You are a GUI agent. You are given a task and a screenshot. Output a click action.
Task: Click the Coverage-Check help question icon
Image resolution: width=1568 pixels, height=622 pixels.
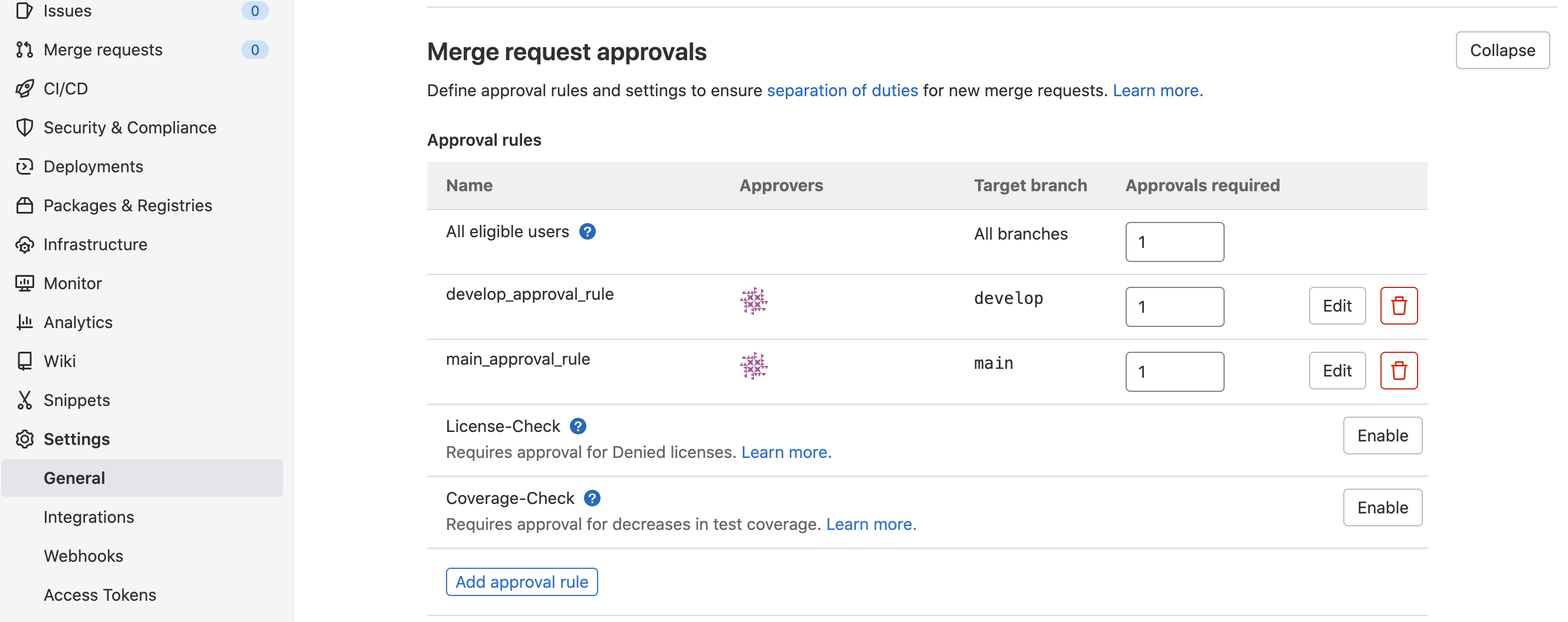(592, 497)
